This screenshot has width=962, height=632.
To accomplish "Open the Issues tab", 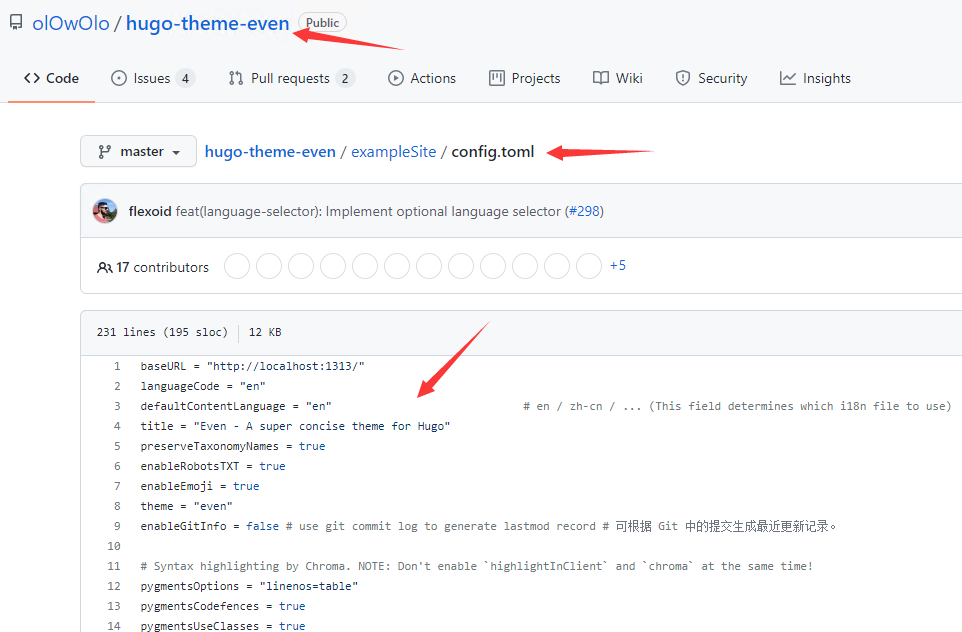I will [x=152, y=79].
